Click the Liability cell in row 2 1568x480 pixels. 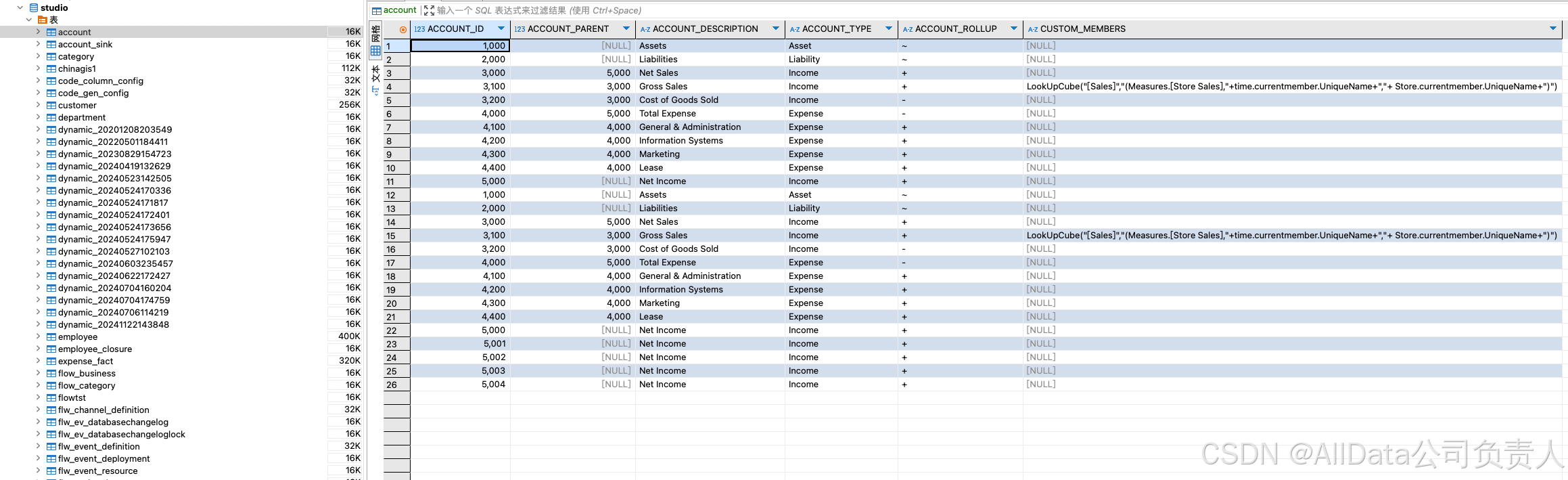pyautogui.click(x=841, y=60)
